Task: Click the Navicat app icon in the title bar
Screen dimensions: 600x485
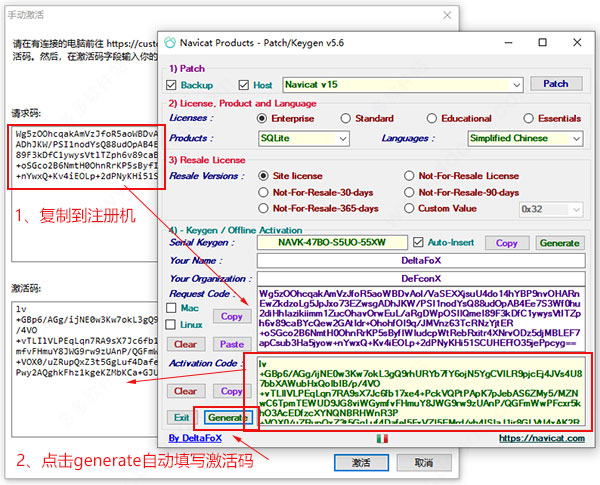Action: click(x=170, y=42)
